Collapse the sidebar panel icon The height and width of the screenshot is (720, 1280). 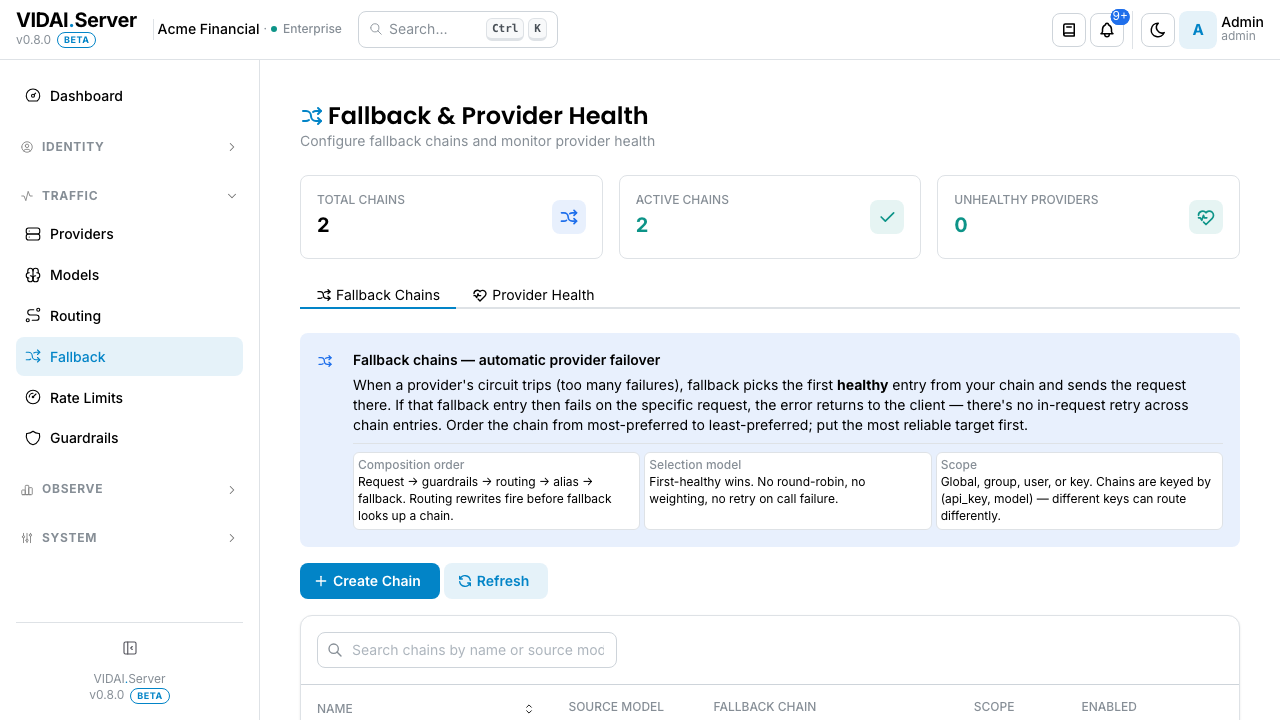(x=129, y=648)
